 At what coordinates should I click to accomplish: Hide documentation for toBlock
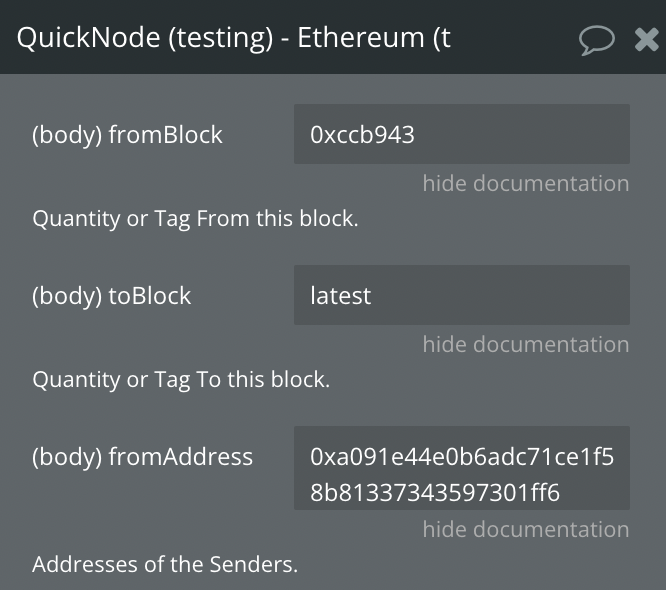coord(525,344)
